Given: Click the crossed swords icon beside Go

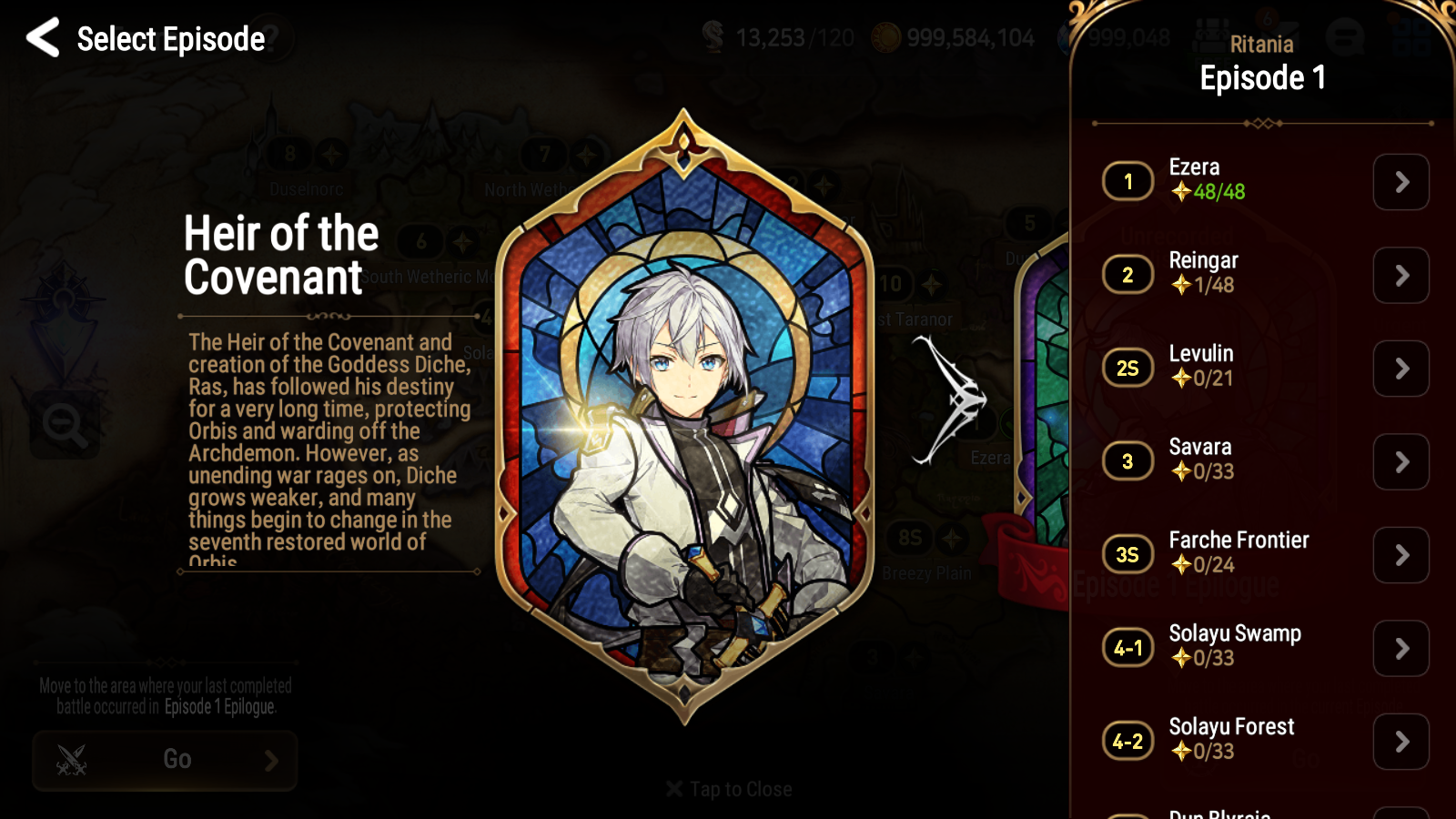Looking at the screenshot, I should (72, 760).
